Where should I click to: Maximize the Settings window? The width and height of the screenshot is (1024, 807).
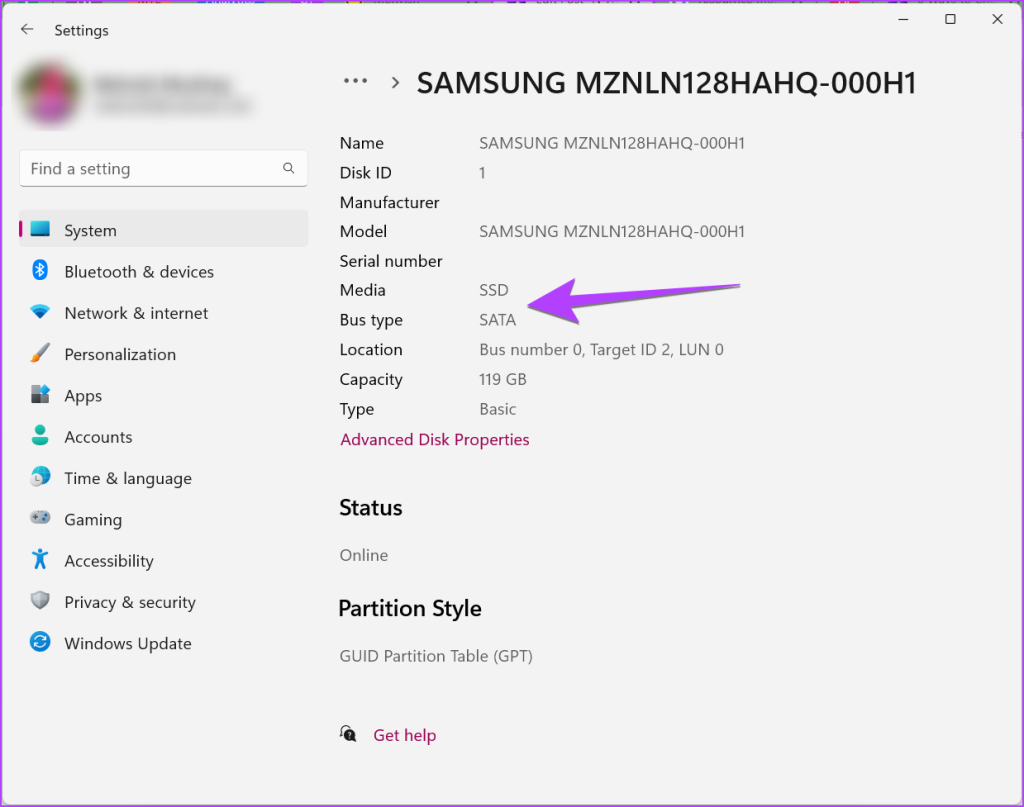point(951,20)
